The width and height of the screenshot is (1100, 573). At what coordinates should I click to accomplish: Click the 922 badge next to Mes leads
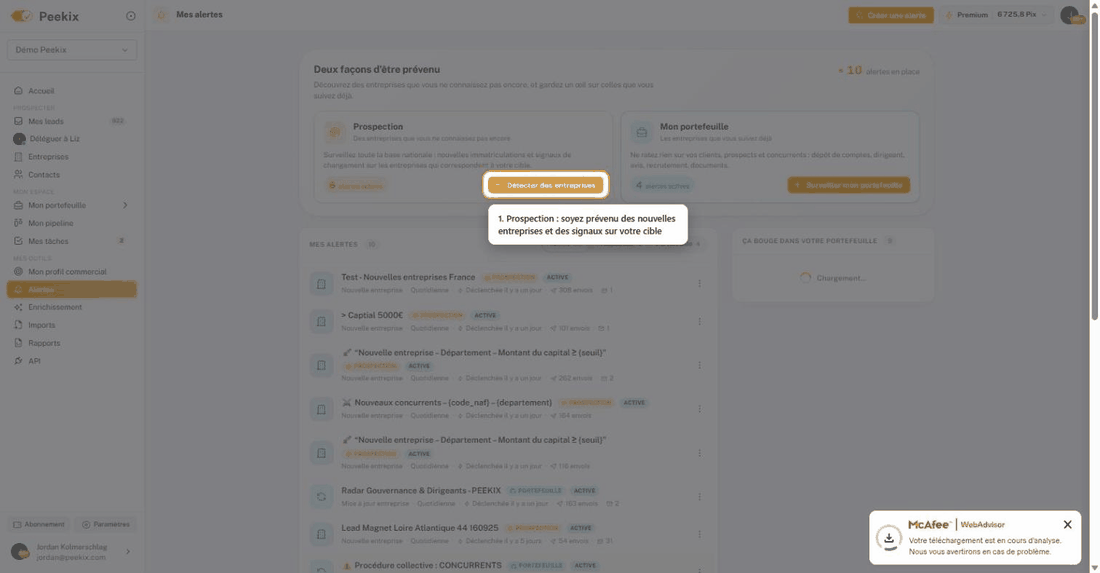point(118,121)
